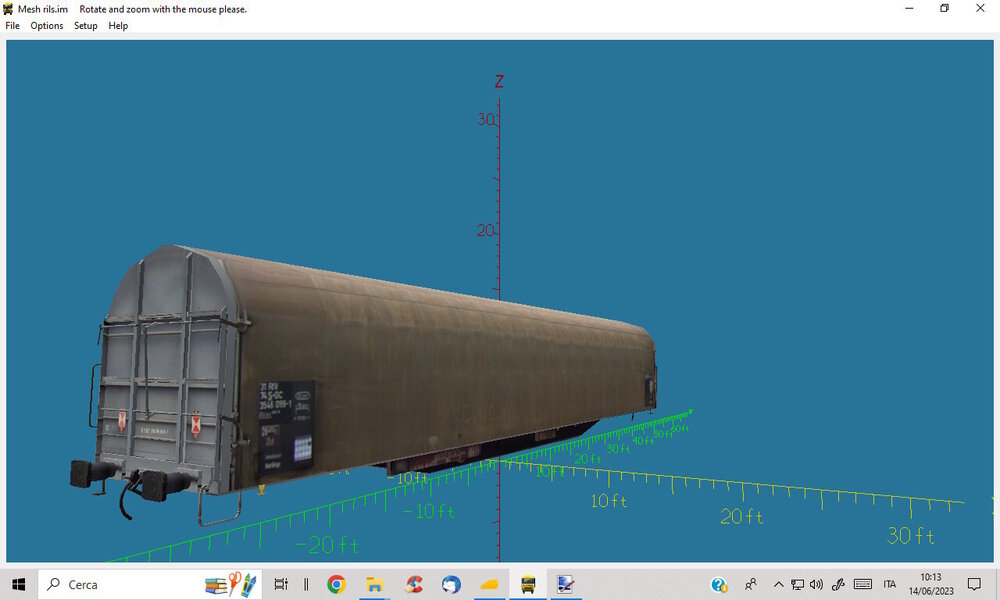Open the monitor-with-pen taskbar app
Image resolution: width=1000 pixels, height=600 pixels.
(565, 584)
